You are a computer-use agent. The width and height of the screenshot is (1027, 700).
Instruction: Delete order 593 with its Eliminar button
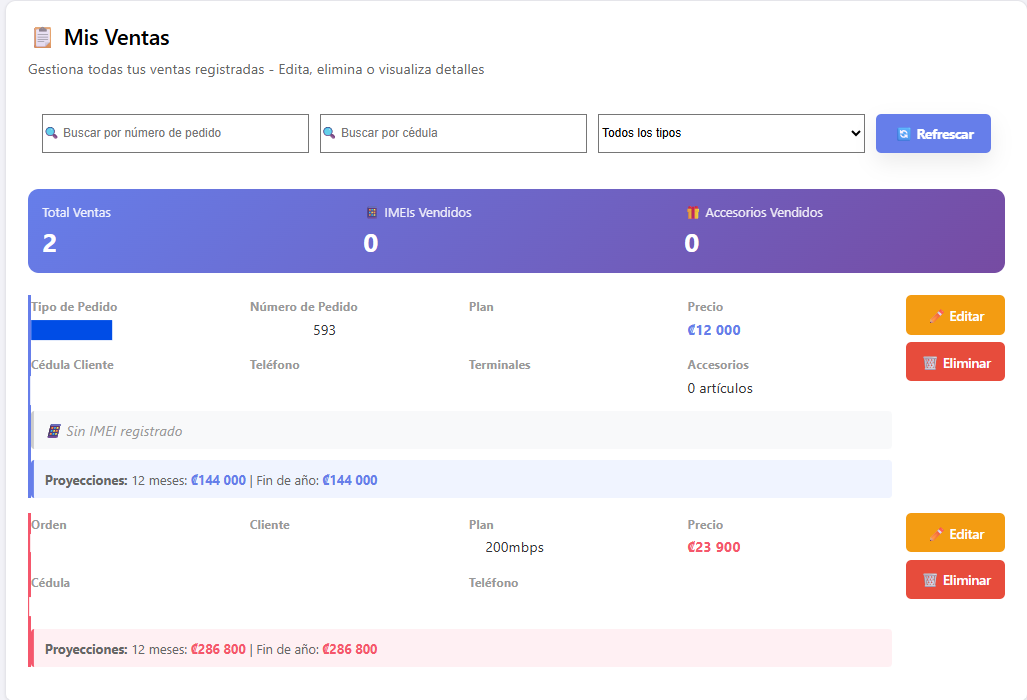(955, 362)
